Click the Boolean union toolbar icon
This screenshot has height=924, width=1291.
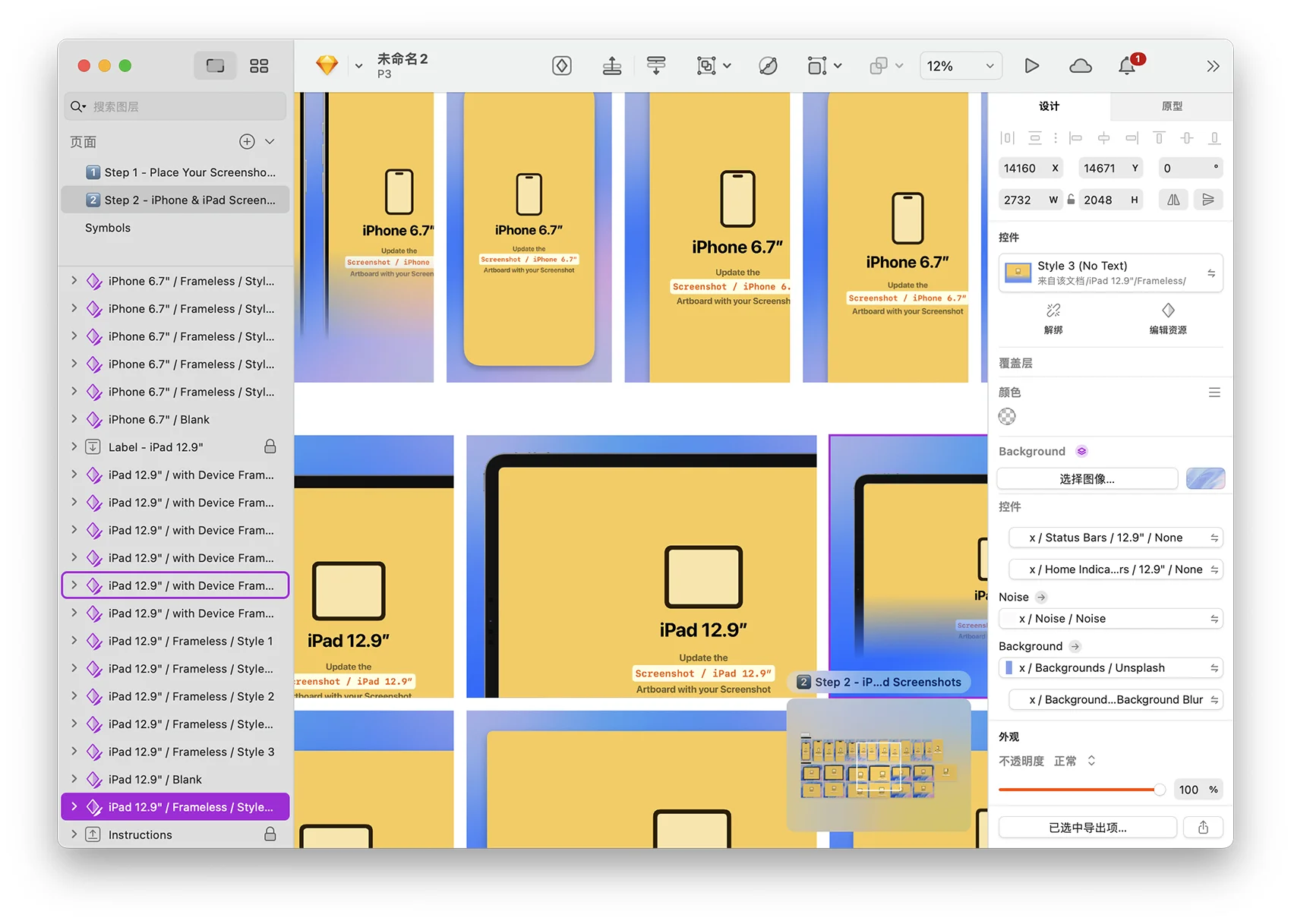click(x=879, y=66)
